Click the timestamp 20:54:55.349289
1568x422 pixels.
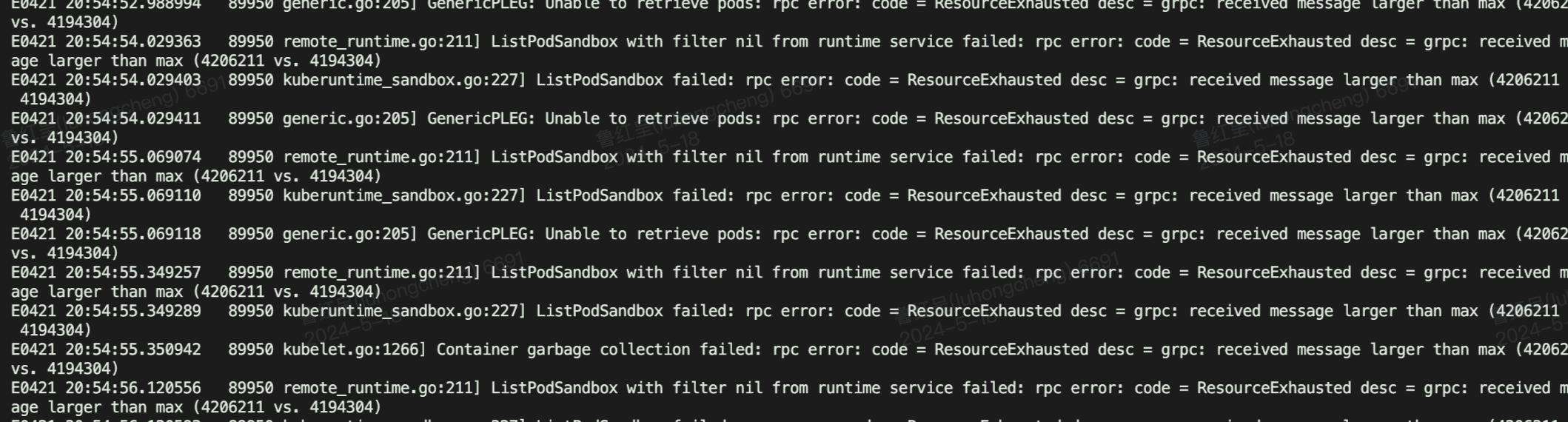133,311
